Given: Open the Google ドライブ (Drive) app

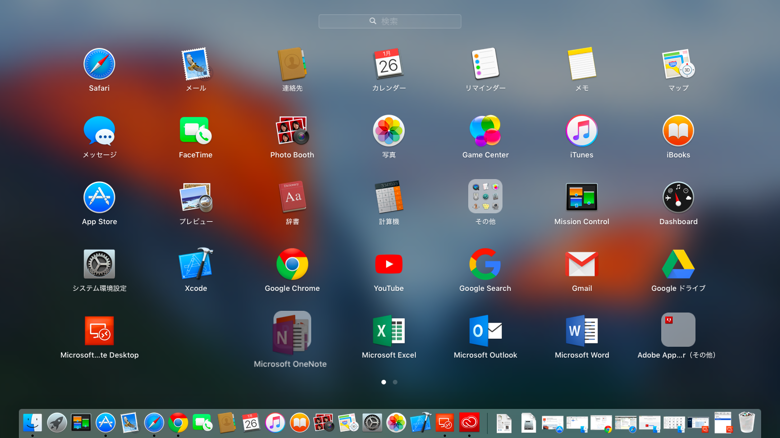Looking at the screenshot, I should [678, 264].
